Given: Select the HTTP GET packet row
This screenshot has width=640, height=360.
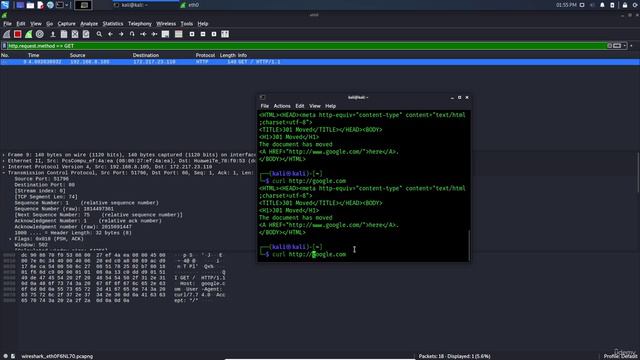Looking at the screenshot, I should pyautogui.click(x=320, y=62).
